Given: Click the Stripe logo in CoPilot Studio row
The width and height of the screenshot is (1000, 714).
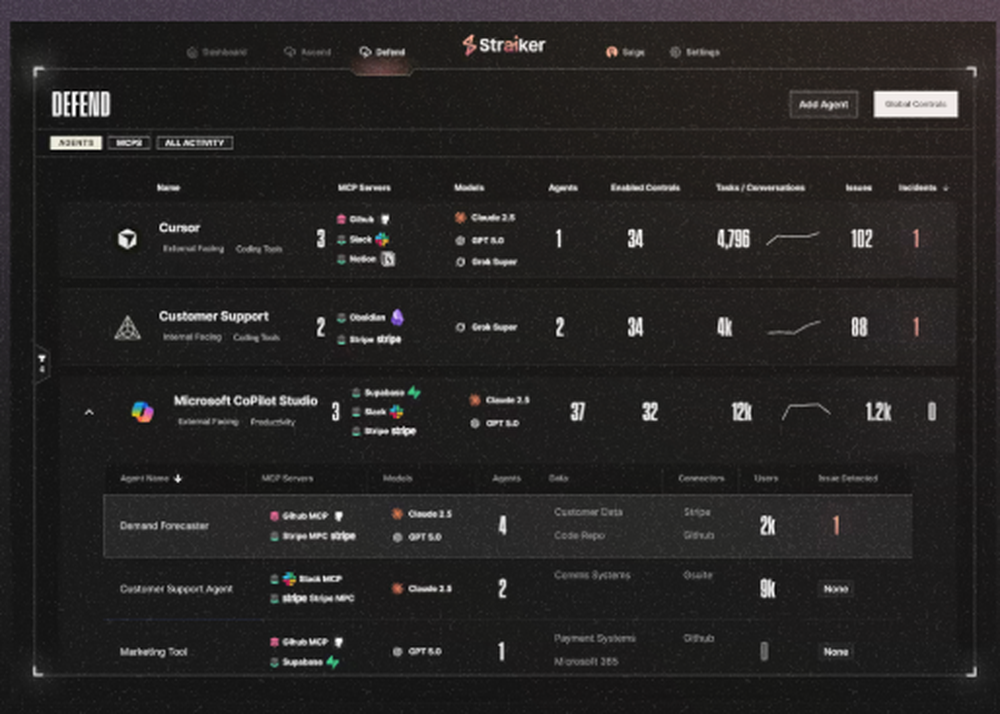Looking at the screenshot, I should [x=403, y=431].
